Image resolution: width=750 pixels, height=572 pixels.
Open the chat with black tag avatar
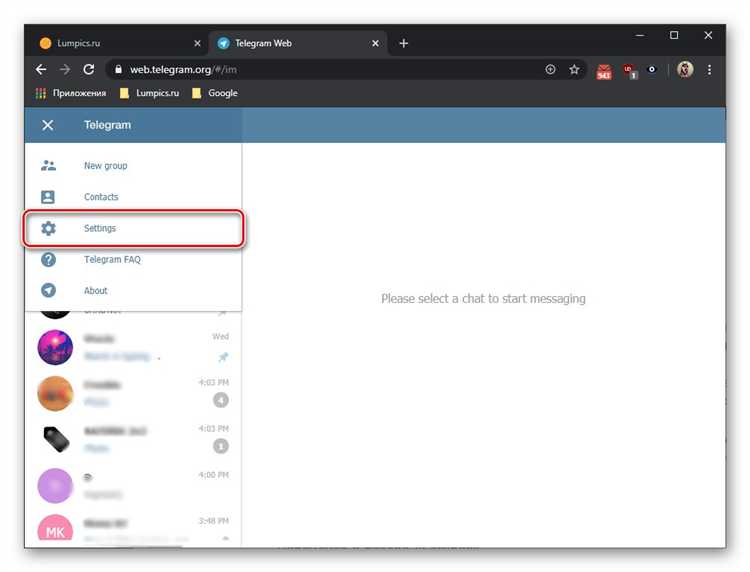(x=133, y=440)
